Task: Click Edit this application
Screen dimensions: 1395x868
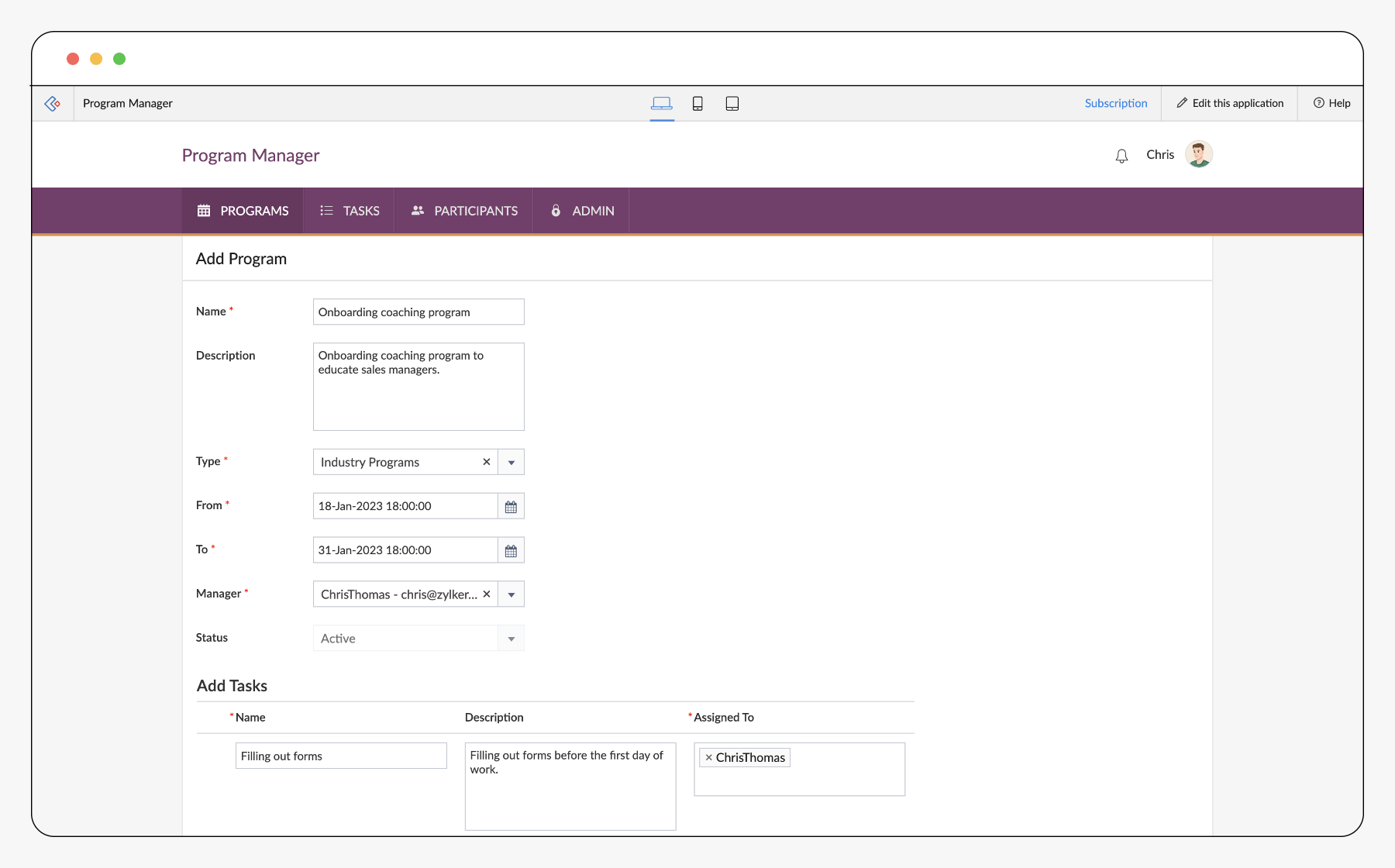Action: point(1230,103)
